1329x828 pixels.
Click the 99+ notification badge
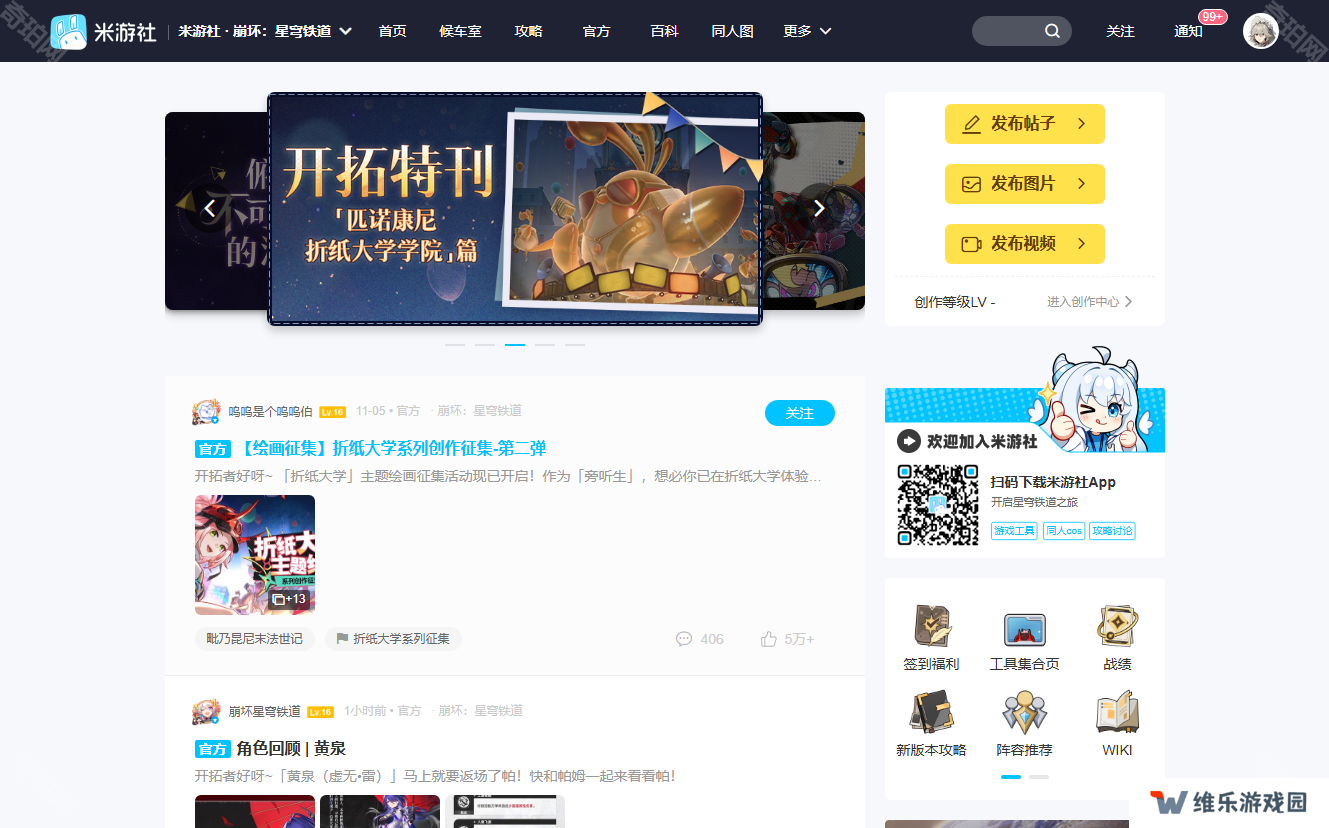pos(1212,17)
